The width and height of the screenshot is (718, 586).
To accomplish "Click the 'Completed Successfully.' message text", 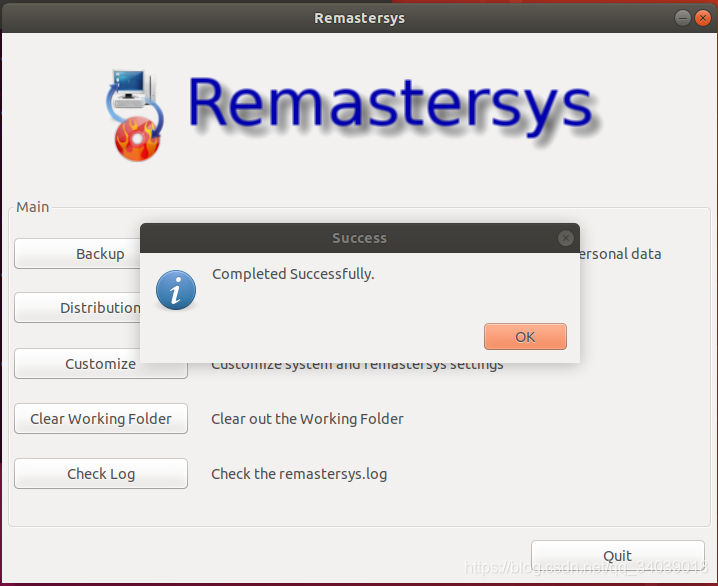I will [x=293, y=274].
